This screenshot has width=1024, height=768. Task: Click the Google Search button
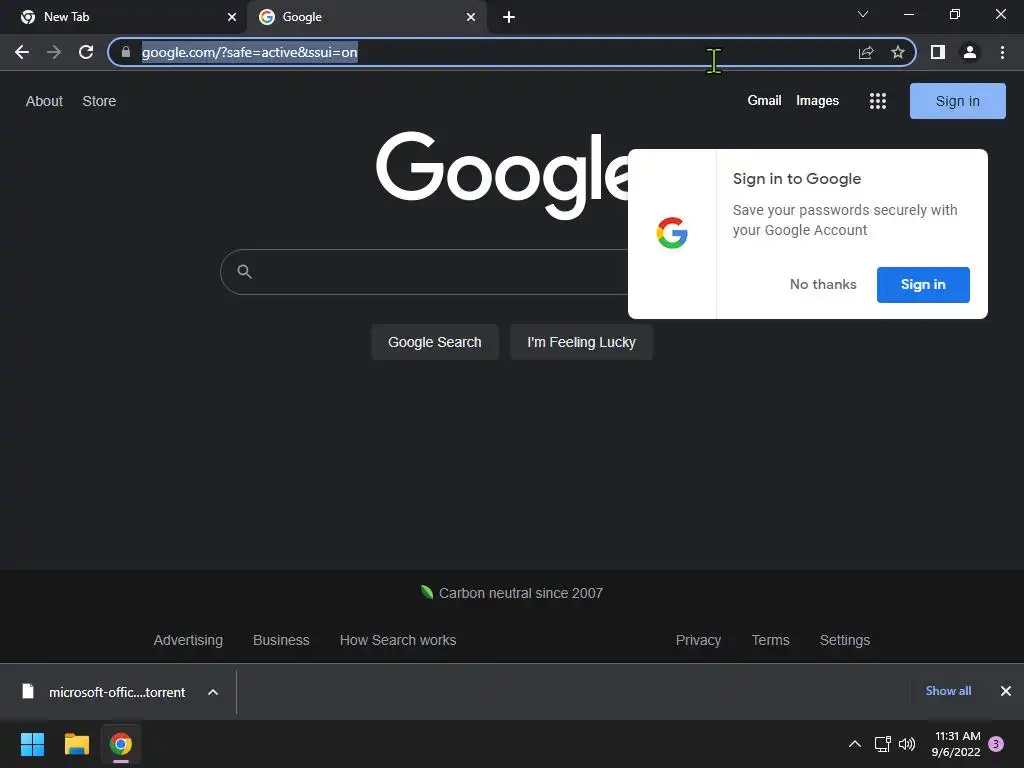tap(434, 342)
